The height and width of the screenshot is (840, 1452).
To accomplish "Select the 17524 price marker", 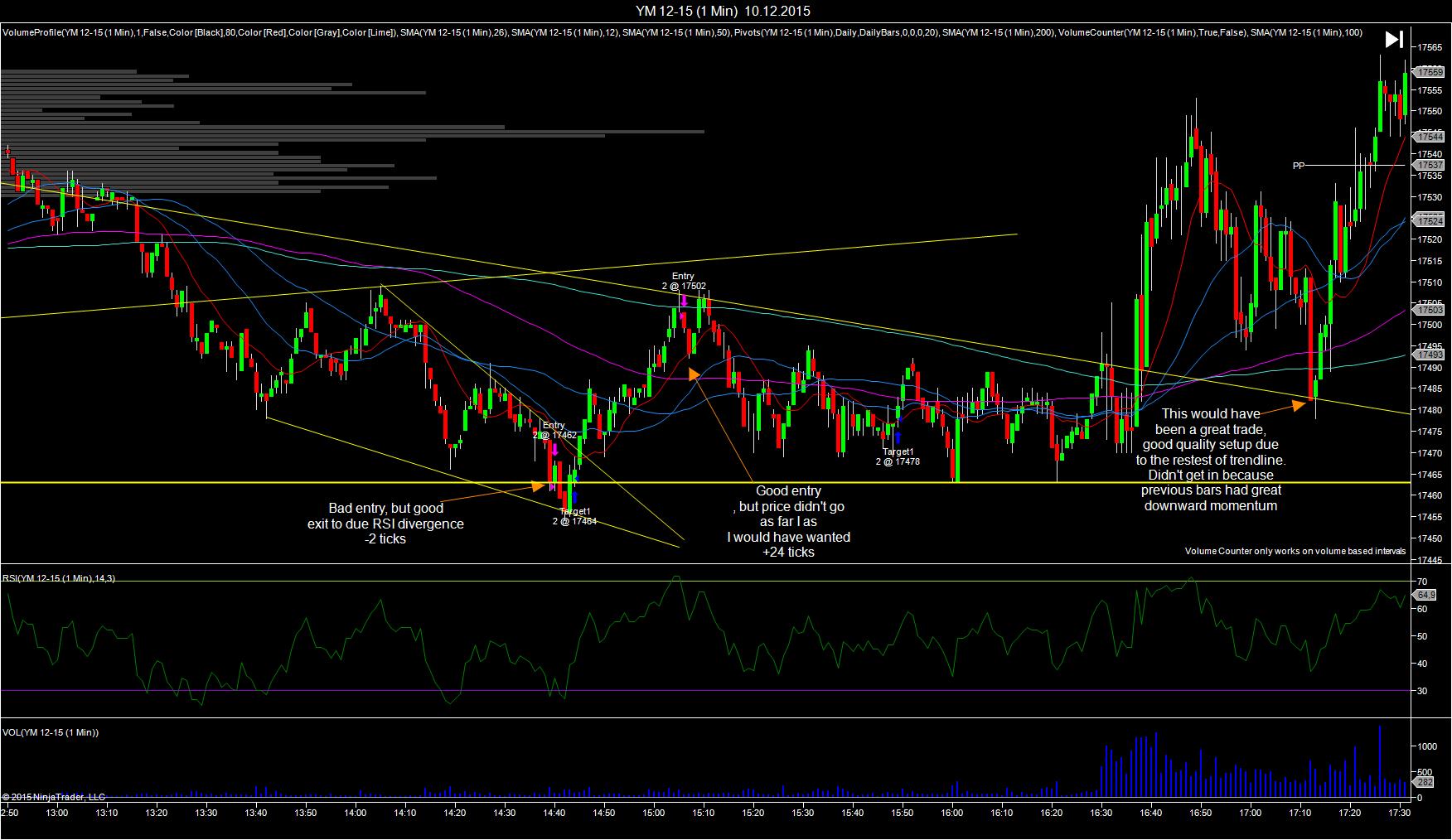I will (x=1430, y=221).
